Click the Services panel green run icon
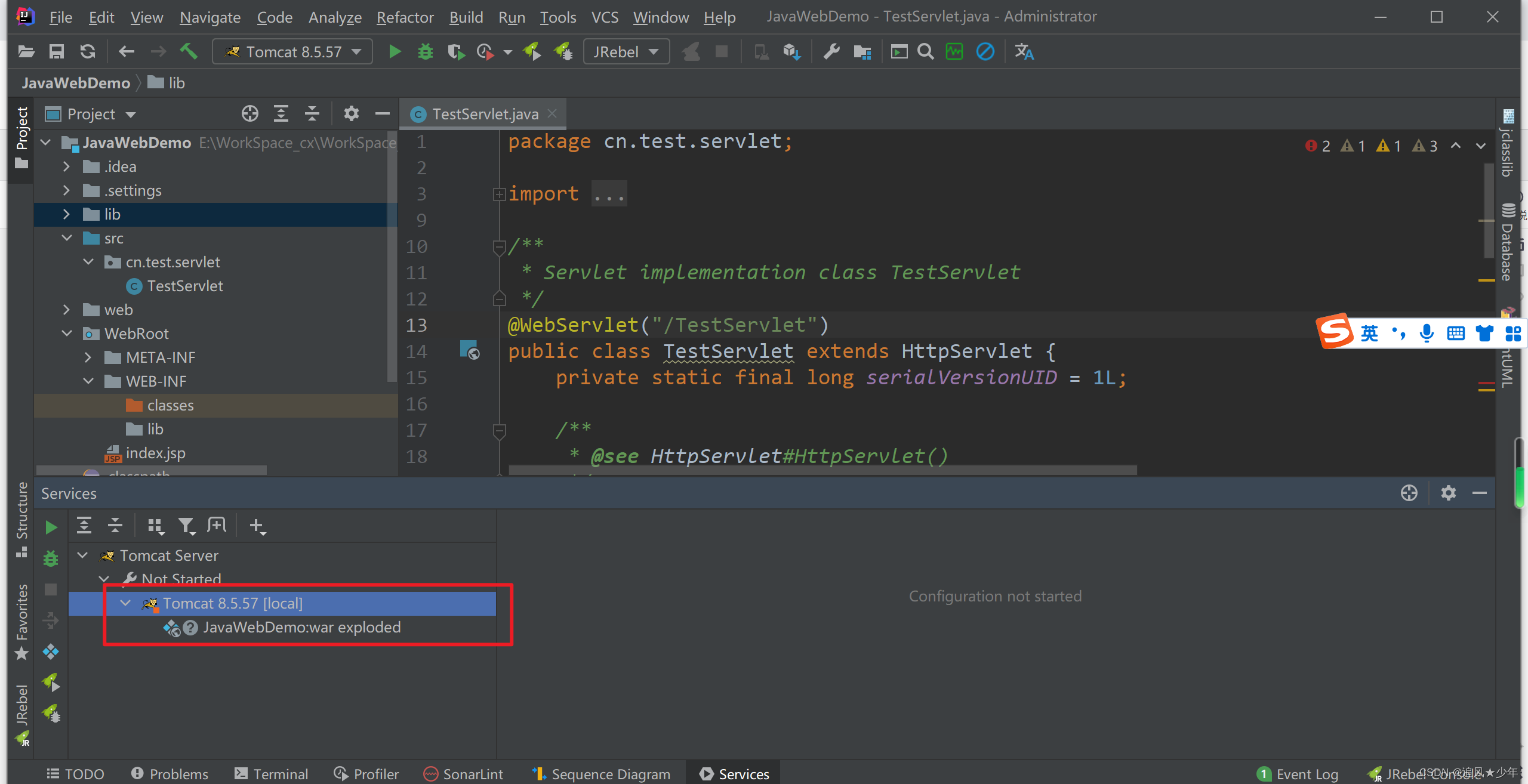 (51, 527)
